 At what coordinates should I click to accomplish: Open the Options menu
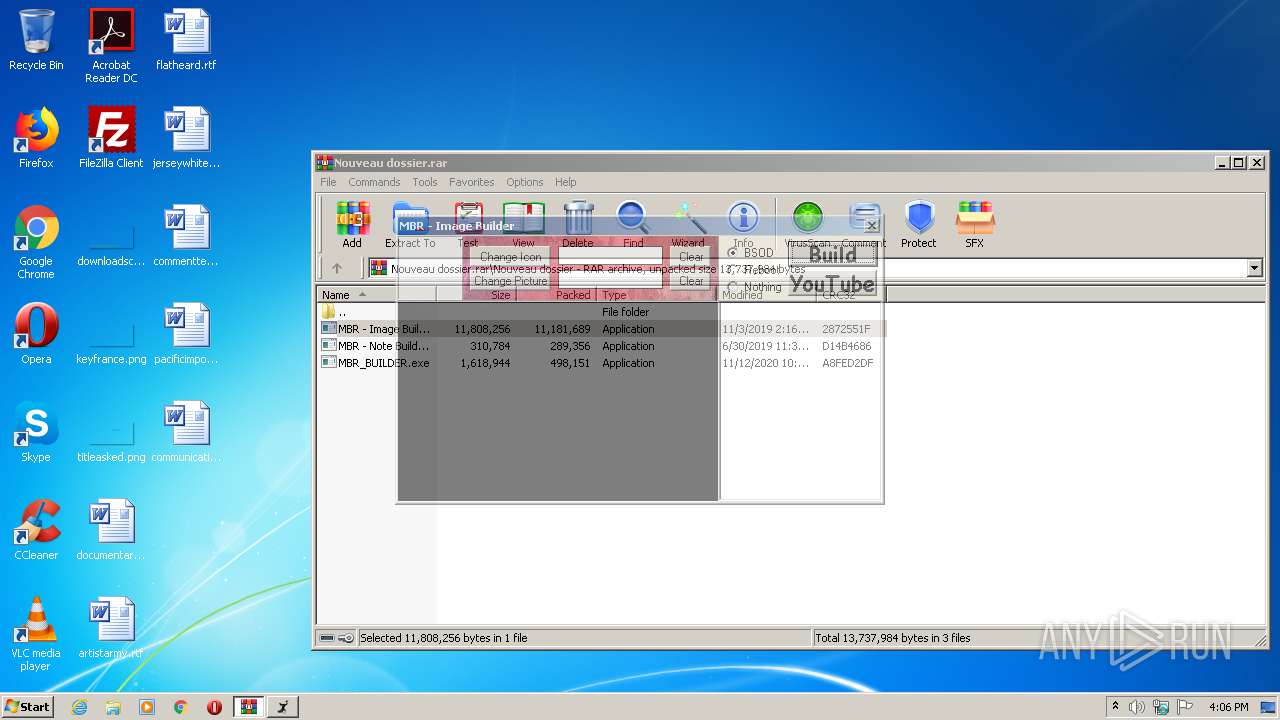pos(524,182)
